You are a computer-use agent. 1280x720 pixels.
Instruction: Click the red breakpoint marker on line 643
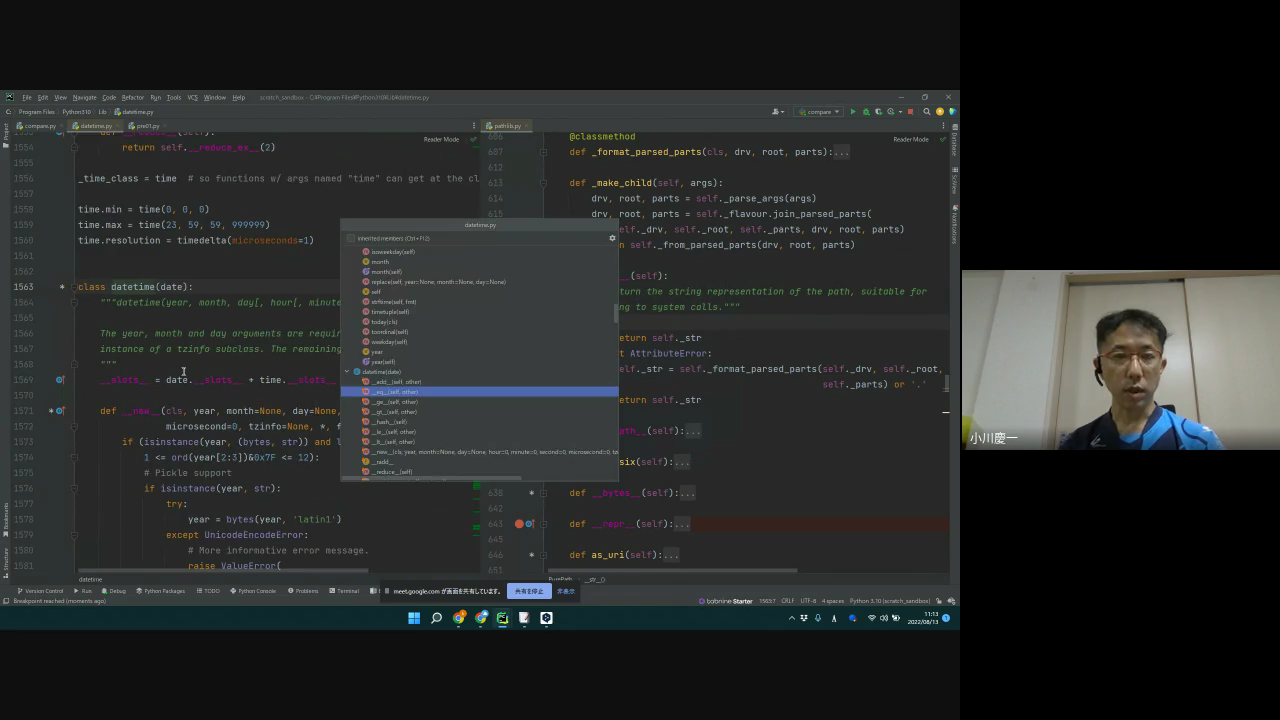(x=519, y=524)
